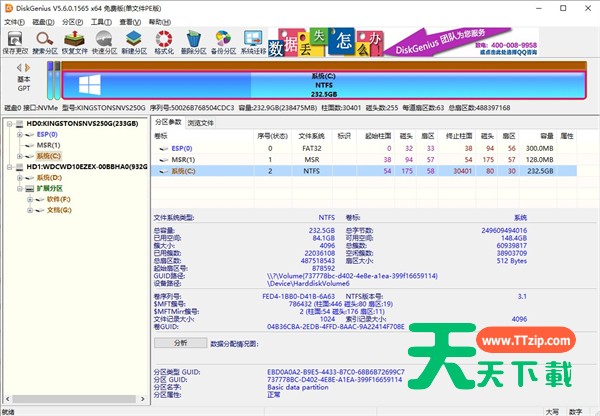Collapse the HD1:WDCWD10EZEX tree node

(x=10, y=167)
